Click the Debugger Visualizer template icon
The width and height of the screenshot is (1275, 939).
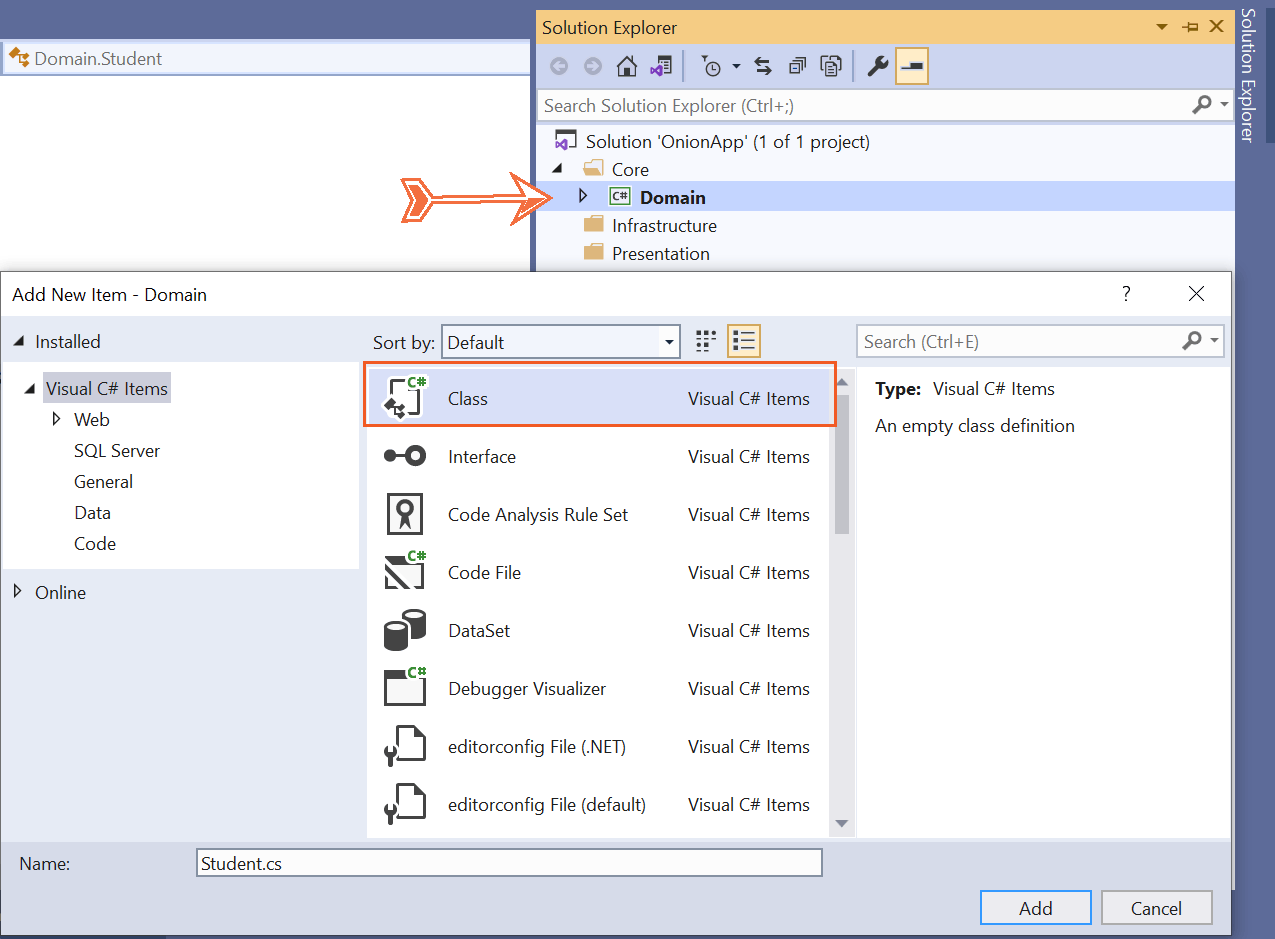coord(405,687)
